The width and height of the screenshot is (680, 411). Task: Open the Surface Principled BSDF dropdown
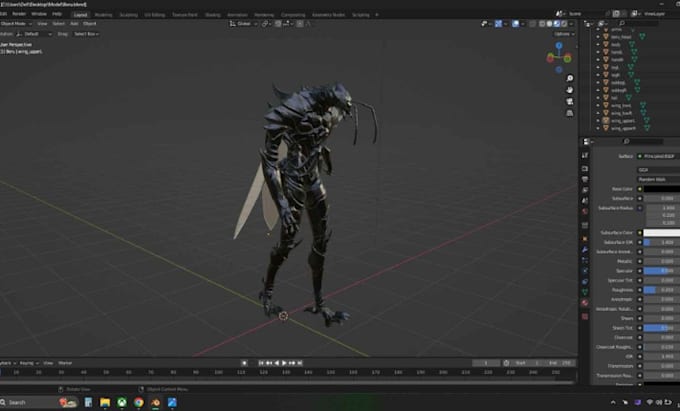pos(658,156)
